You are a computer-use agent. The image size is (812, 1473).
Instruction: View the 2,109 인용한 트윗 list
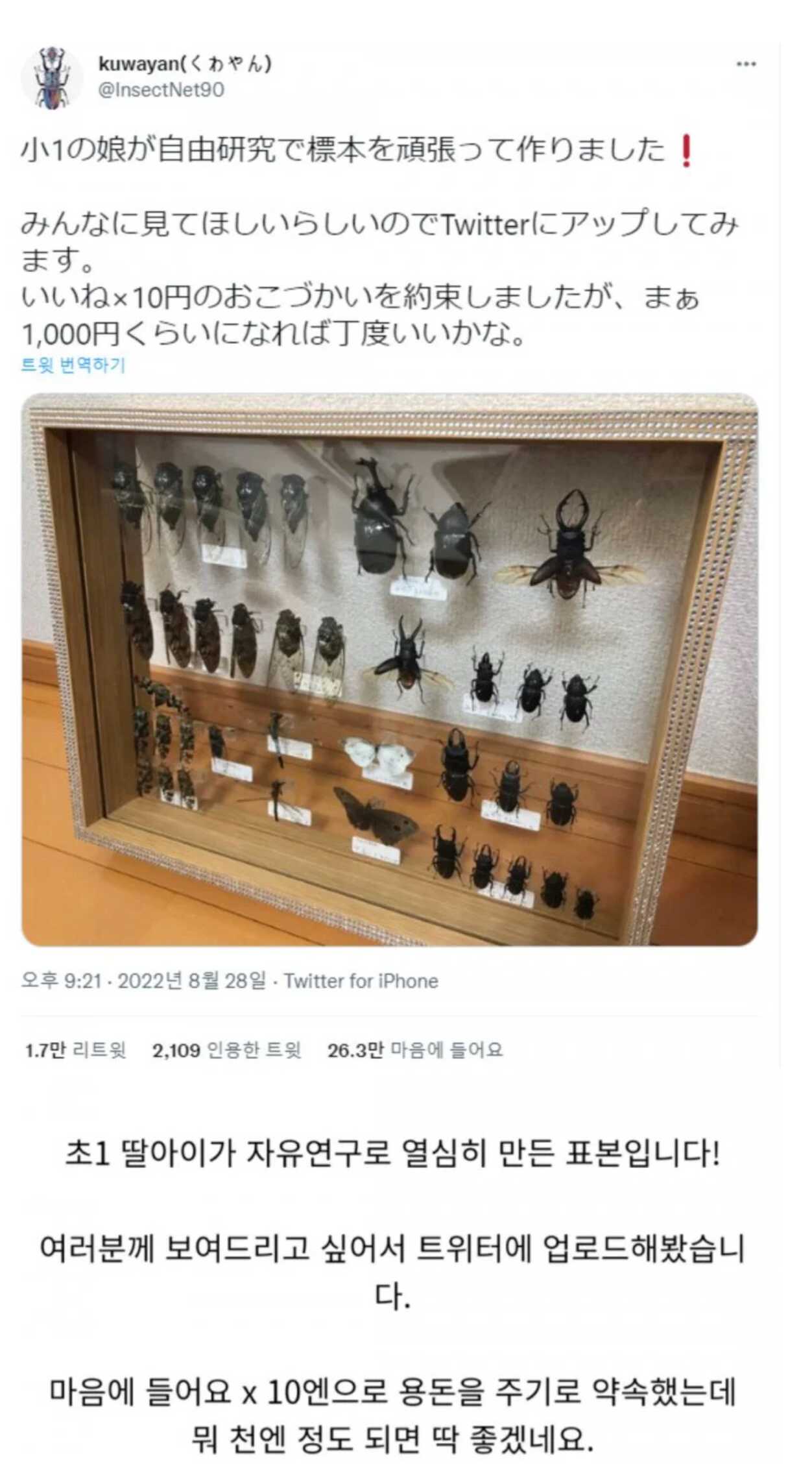[227, 1050]
